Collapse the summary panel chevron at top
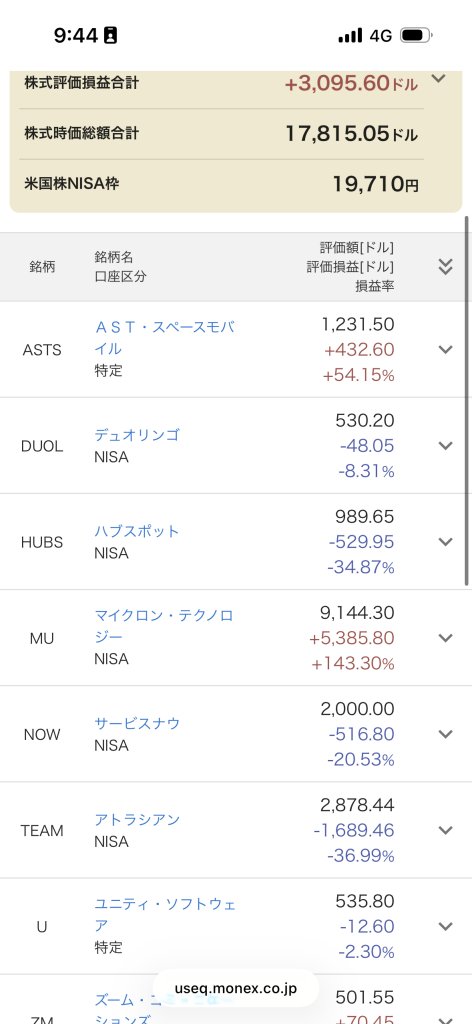The image size is (472, 1024). [439, 79]
